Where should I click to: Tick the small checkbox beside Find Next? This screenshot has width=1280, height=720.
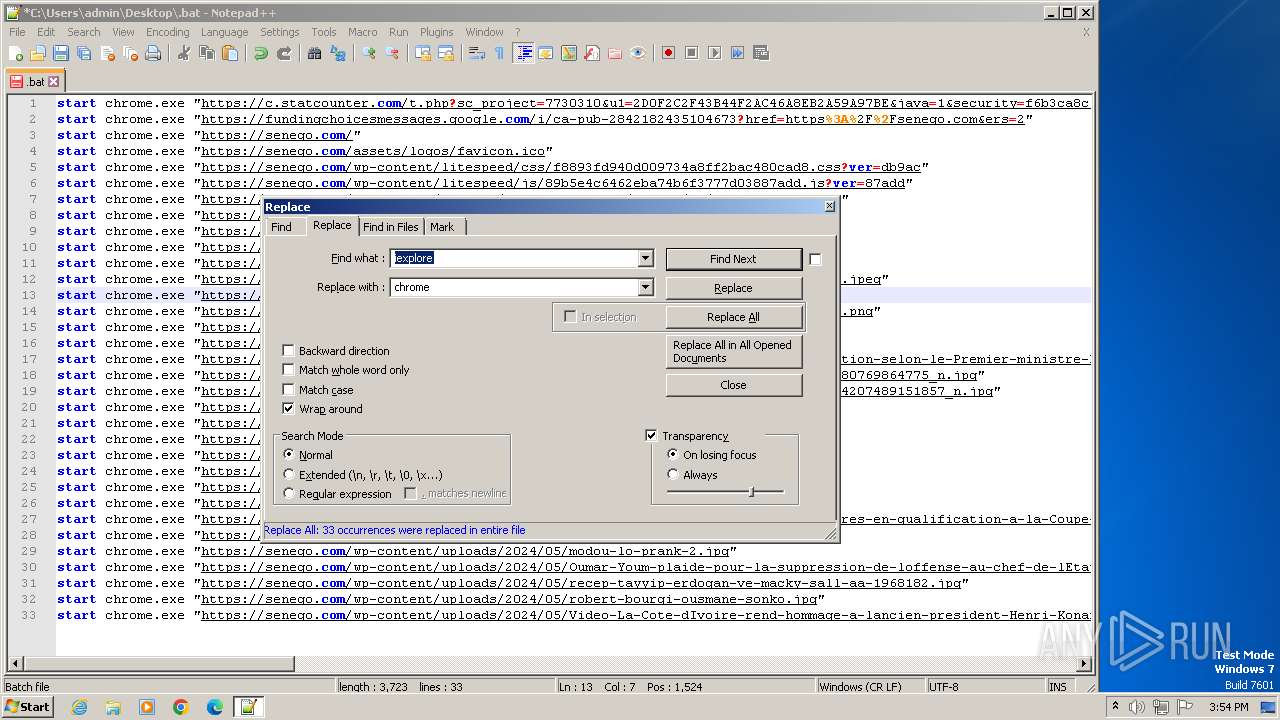pos(815,259)
